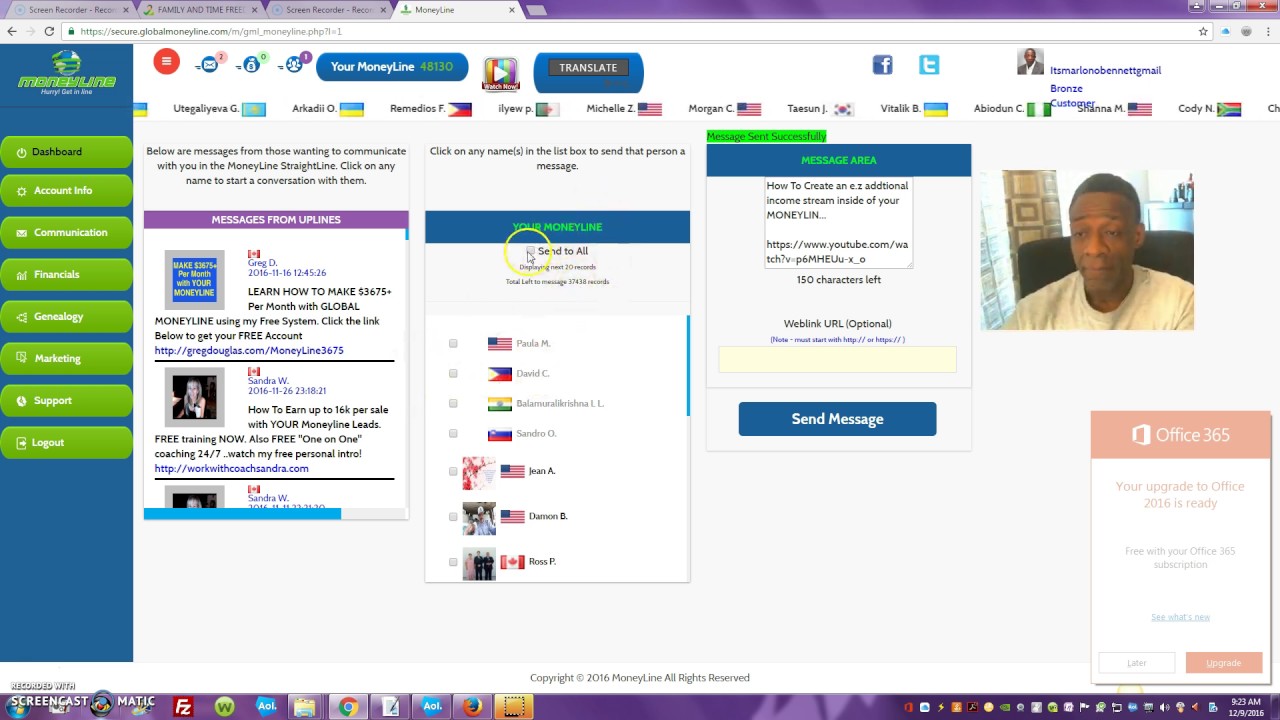Open the envelope messages icon with badge
The image size is (1280, 720).
click(210, 64)
